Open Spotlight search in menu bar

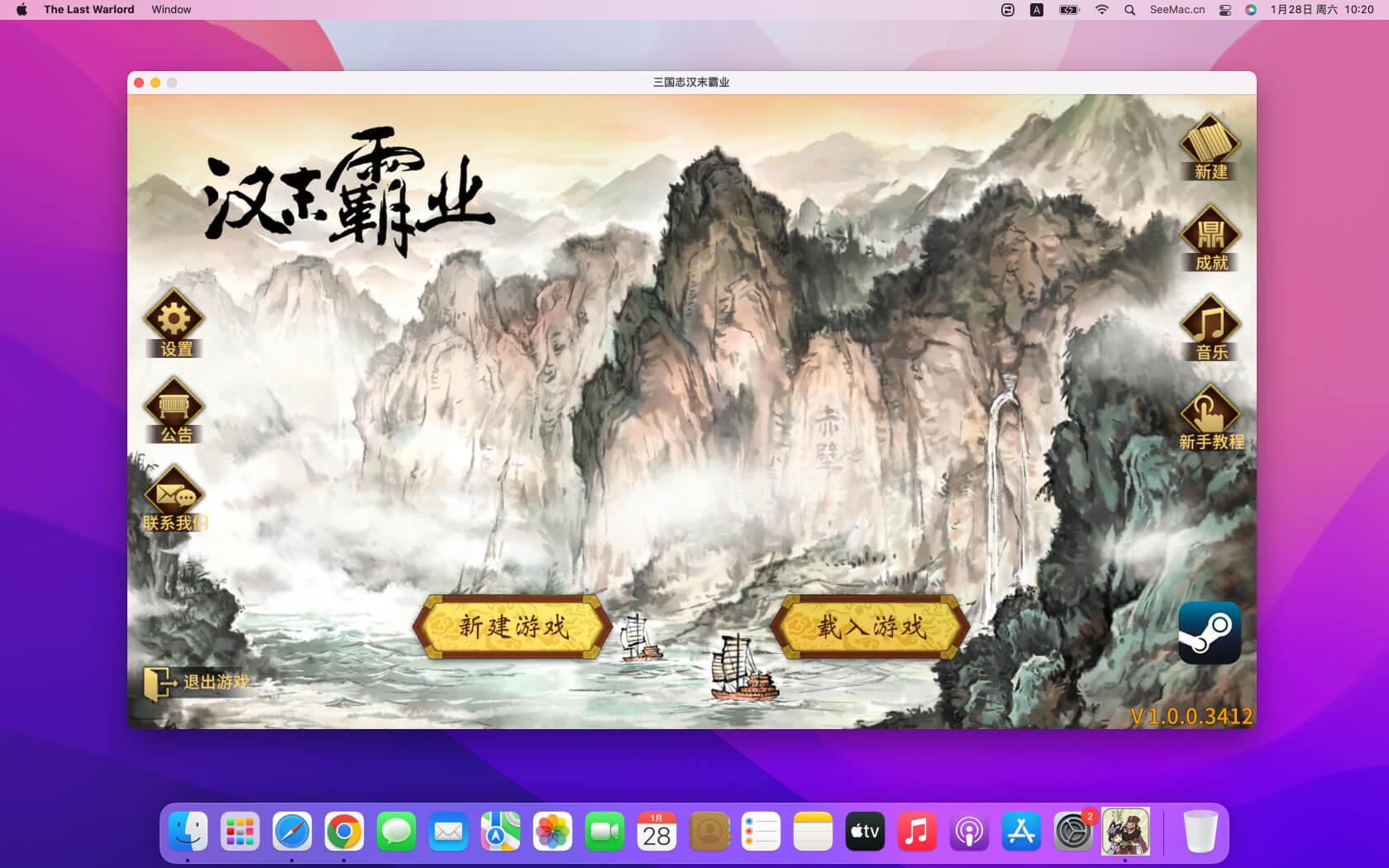[x=1129, y=10]
